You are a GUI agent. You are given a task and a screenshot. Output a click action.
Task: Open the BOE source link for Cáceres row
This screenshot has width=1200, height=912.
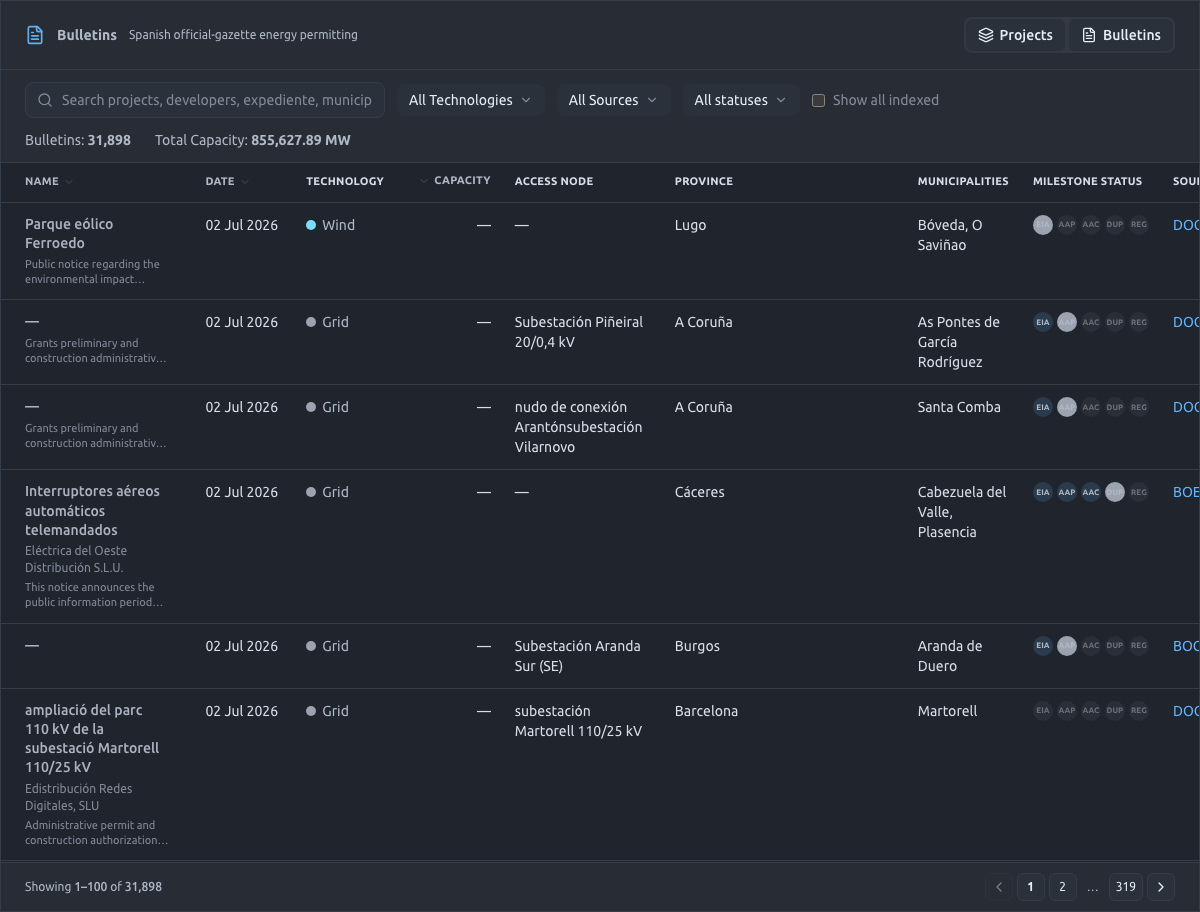(1186, 492)
